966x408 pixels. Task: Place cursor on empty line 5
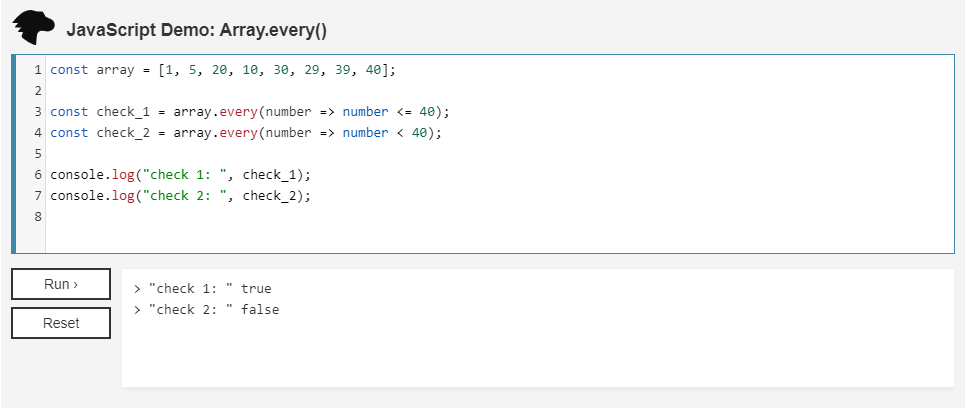(300, 154)
